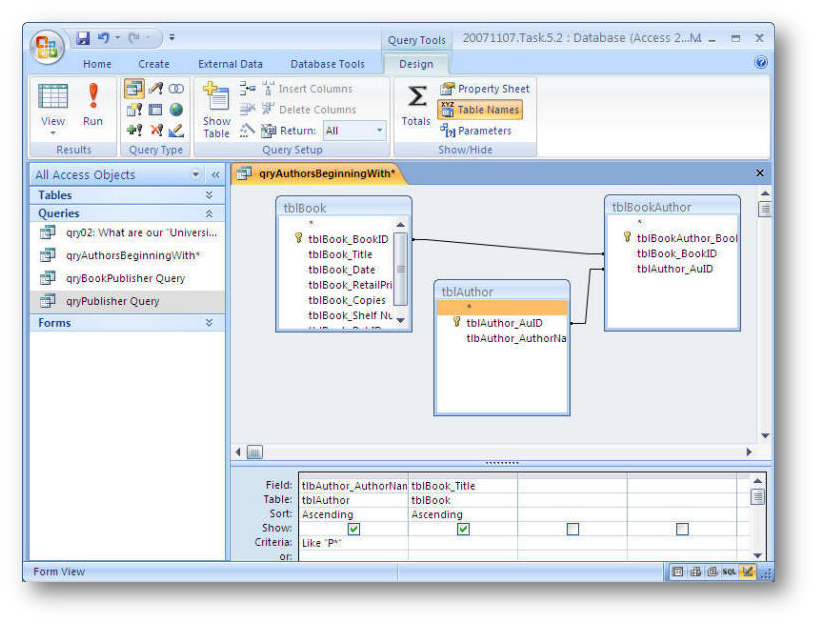The width and height of the screenshot is (817, 624).
Task: Run the query with the red exclamation icon
Action: point(92,105)
